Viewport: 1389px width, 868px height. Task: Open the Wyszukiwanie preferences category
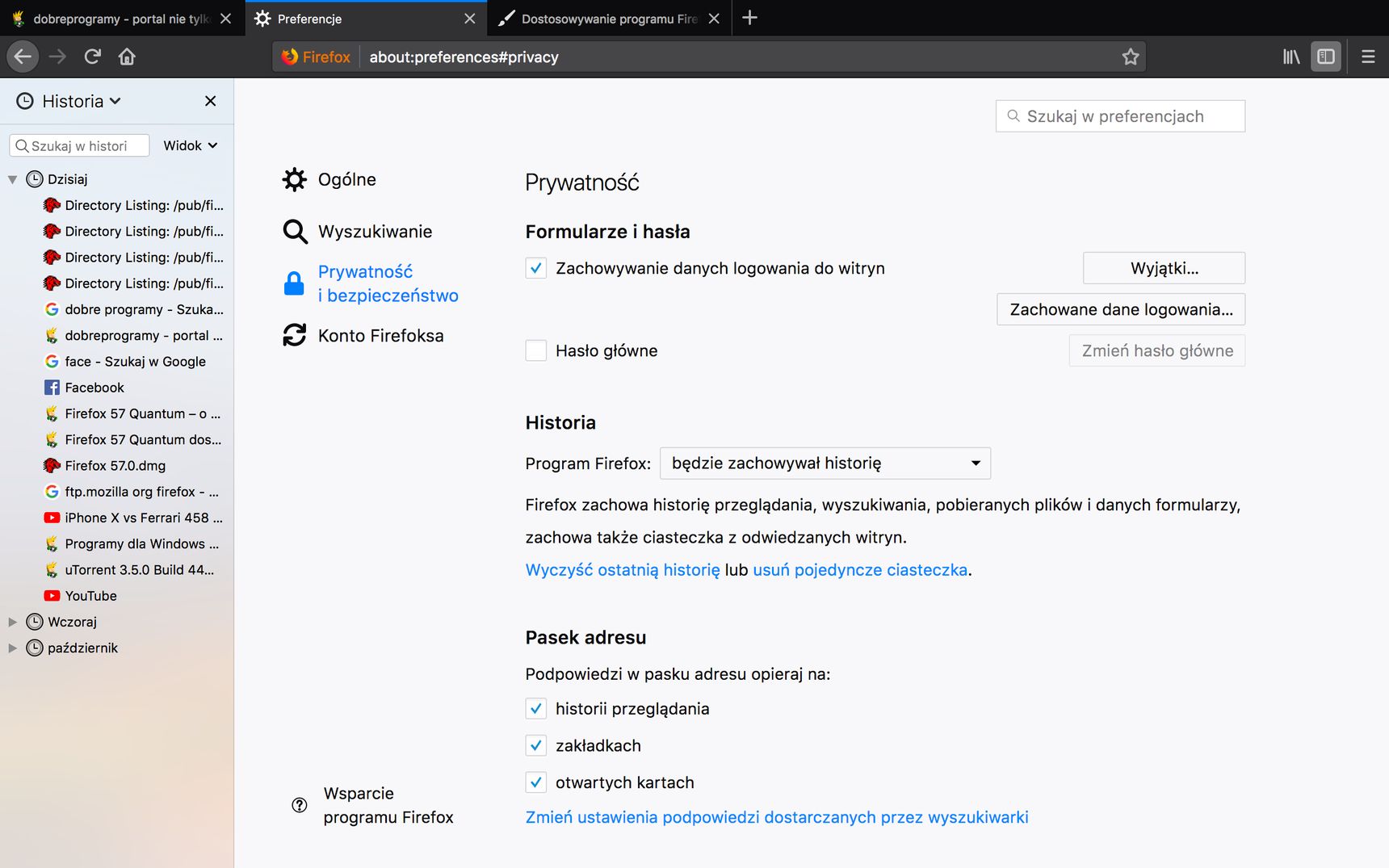tap(358, 232)
